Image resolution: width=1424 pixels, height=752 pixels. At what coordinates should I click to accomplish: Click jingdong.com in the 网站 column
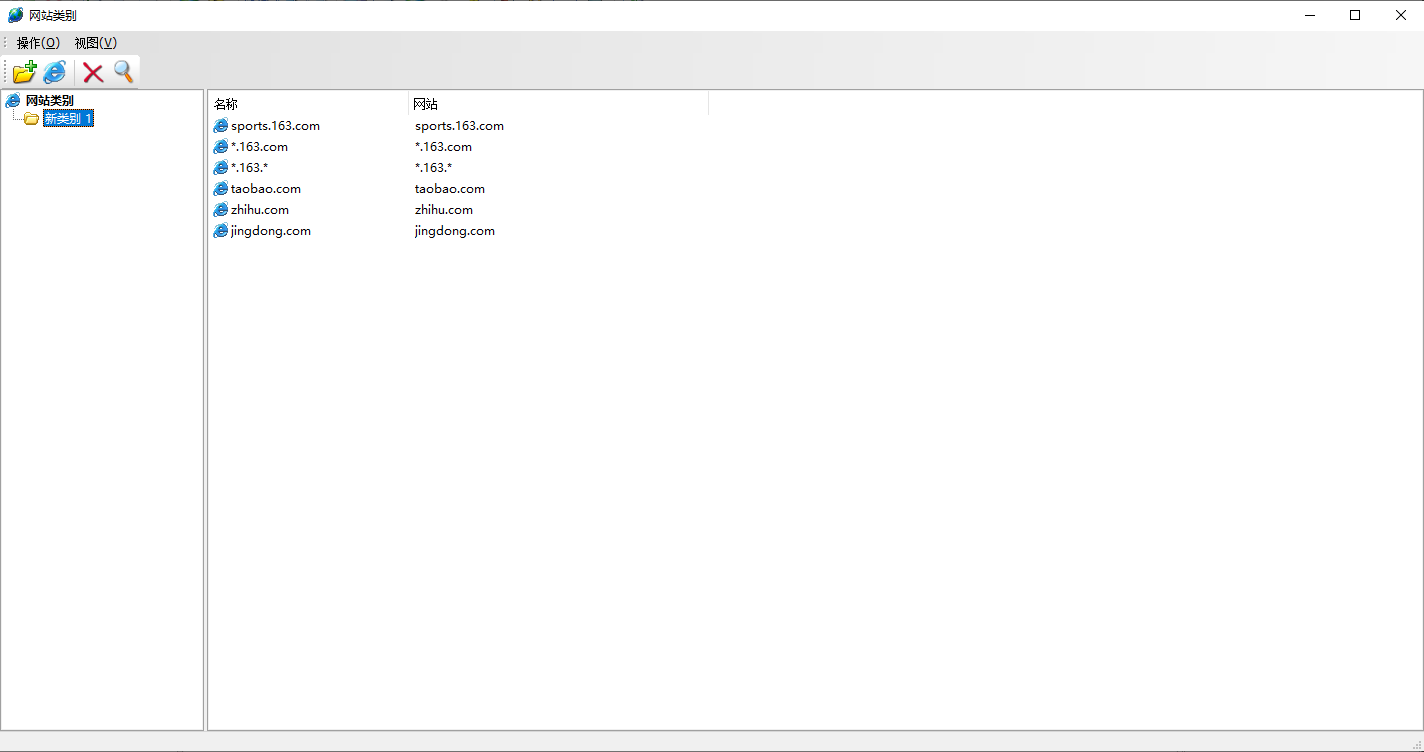(455, 231)
